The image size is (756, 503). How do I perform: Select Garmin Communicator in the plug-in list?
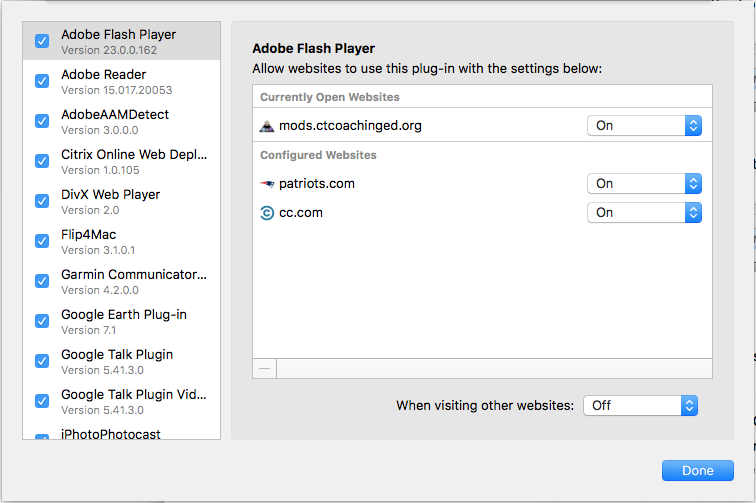pyautogui.click(x=122, y=281)
